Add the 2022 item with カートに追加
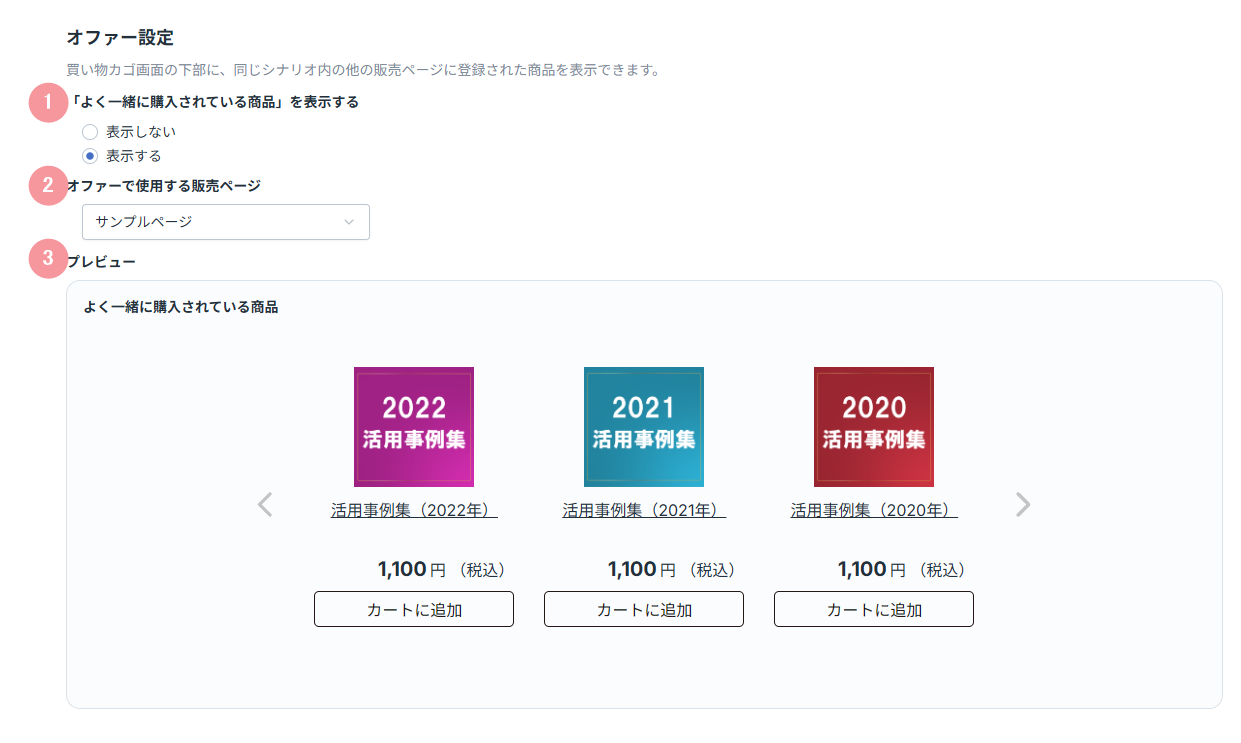The image size is (1241, 743). click(414, 609)
